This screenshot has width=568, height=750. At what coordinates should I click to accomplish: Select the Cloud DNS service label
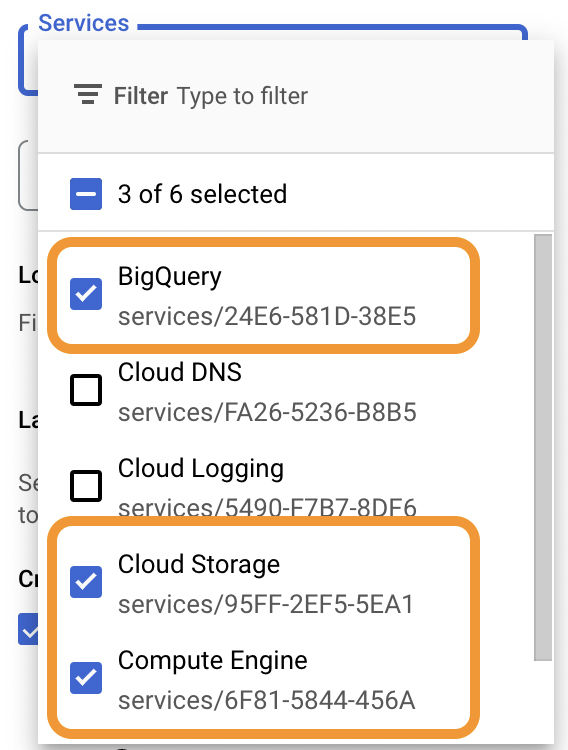179,372
